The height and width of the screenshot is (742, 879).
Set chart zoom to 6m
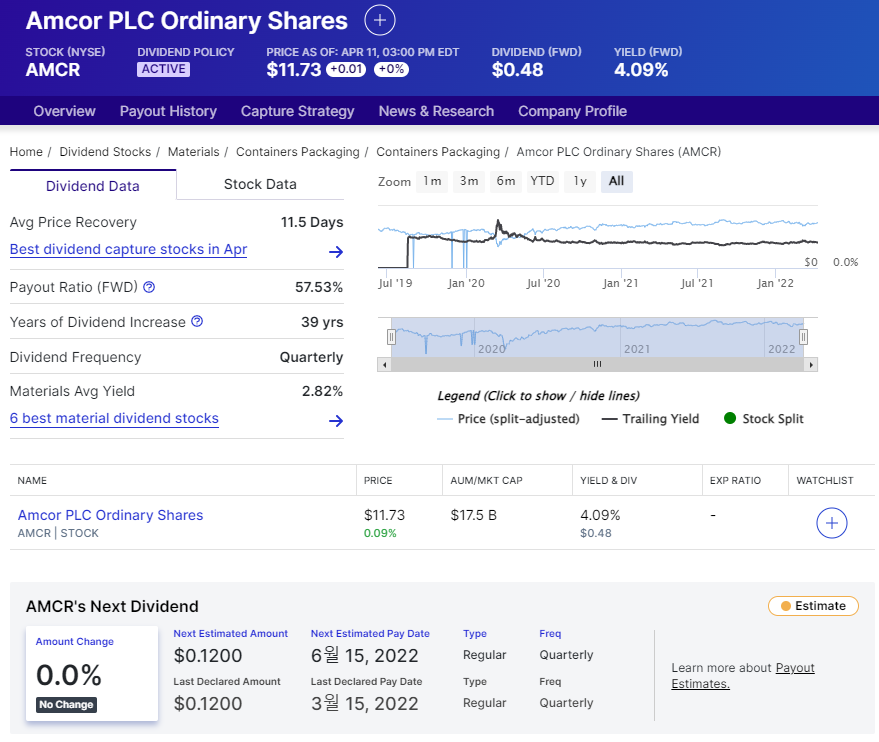click(x=506, y=182)
